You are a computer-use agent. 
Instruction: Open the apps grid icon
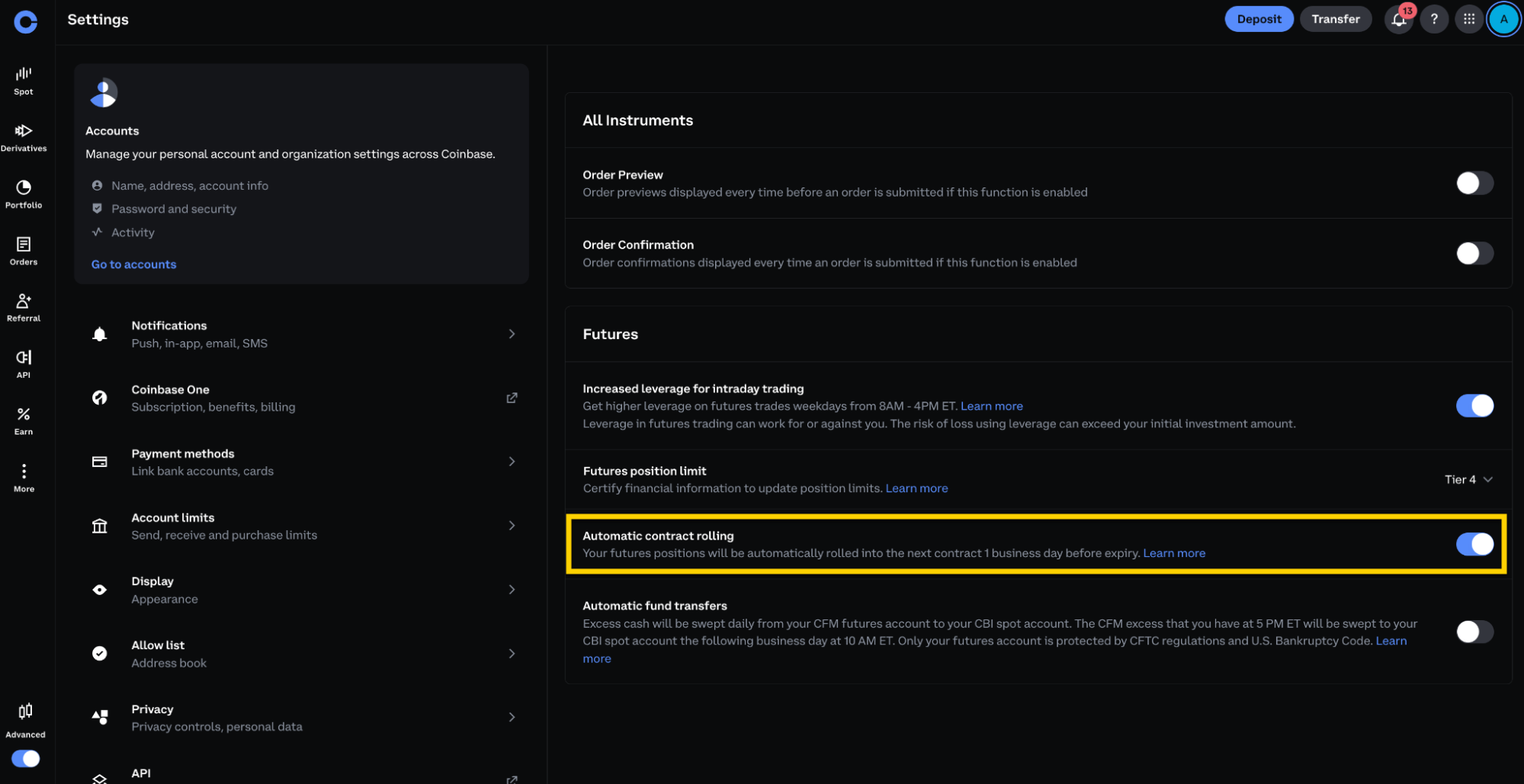click(x=1469, y=19)
